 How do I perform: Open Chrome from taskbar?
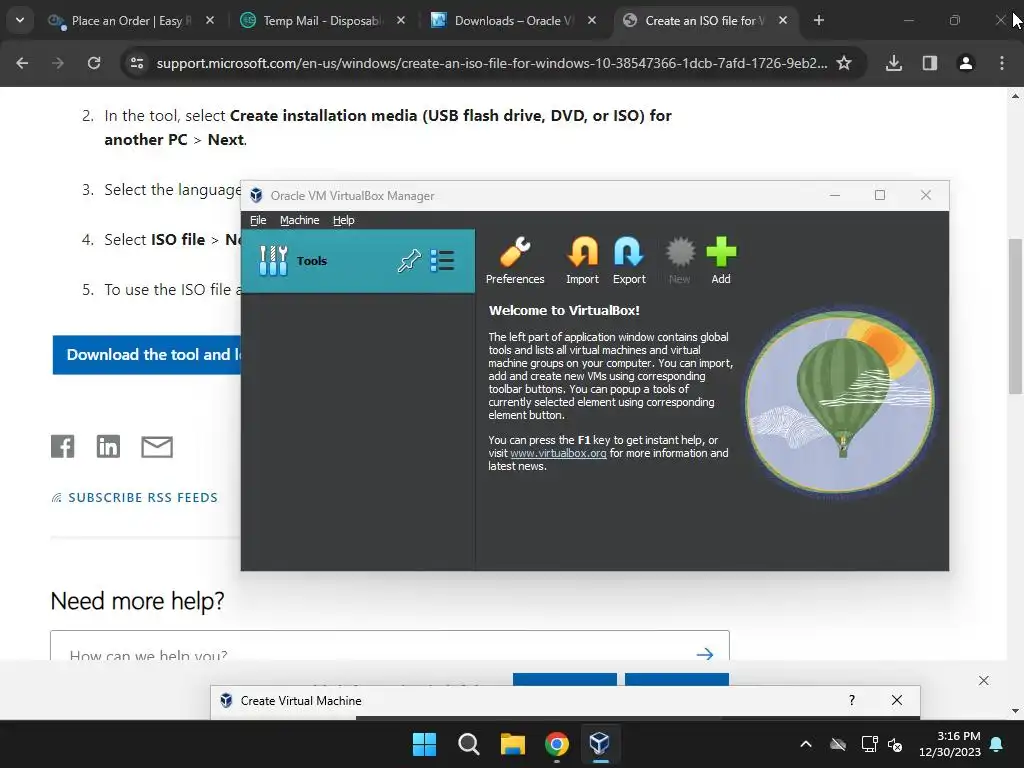(556, 744)
